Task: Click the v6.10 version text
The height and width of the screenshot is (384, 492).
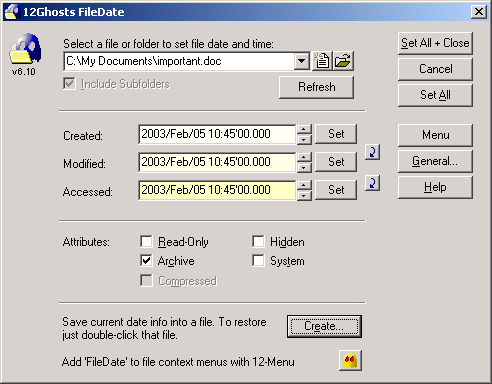Action: click(x=24, y=72)
